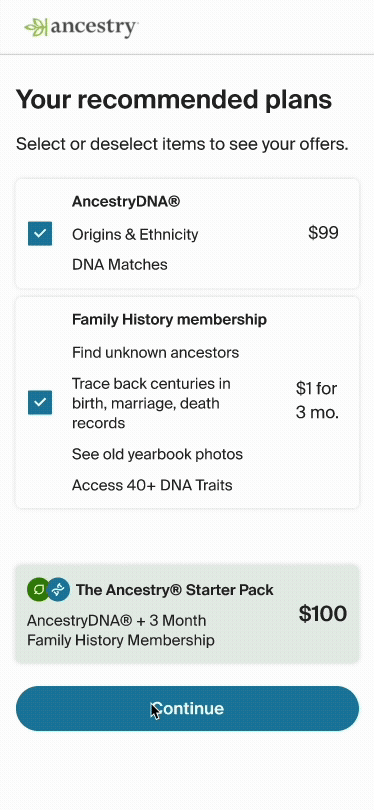The image size is (374, 810).
Task: Click Find unknown ancestors feature text
Action: click(155, 353)
